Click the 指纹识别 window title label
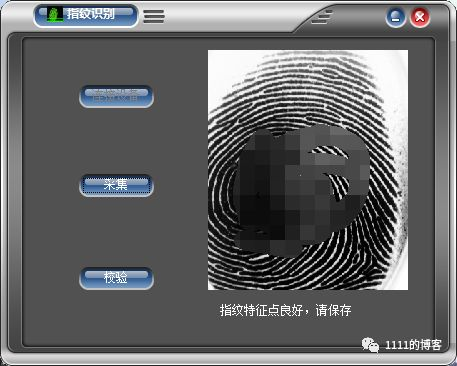Screen dimensions: 457x366 point(90,14)
